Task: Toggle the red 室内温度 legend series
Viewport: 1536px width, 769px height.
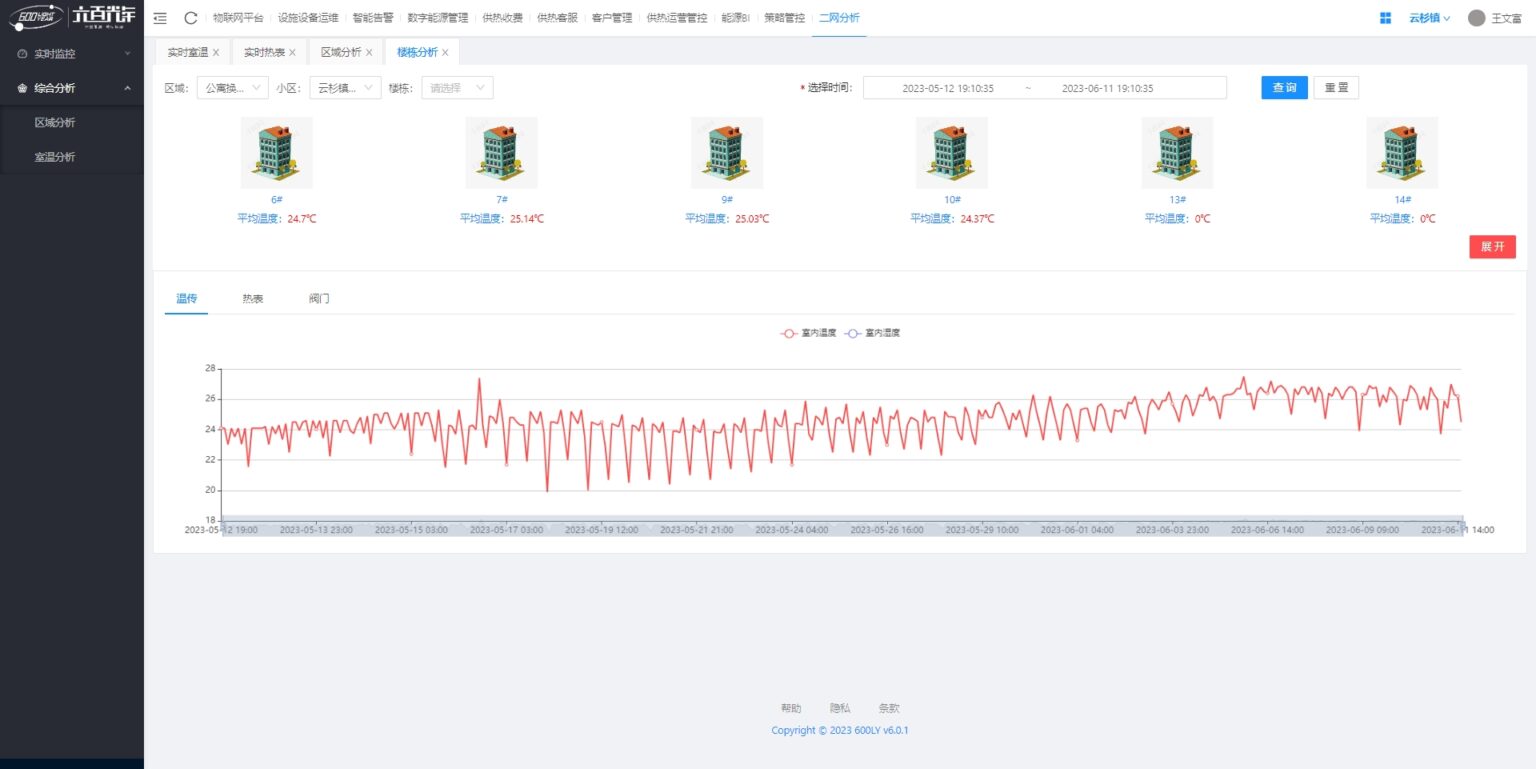Action: click(809, 333)
